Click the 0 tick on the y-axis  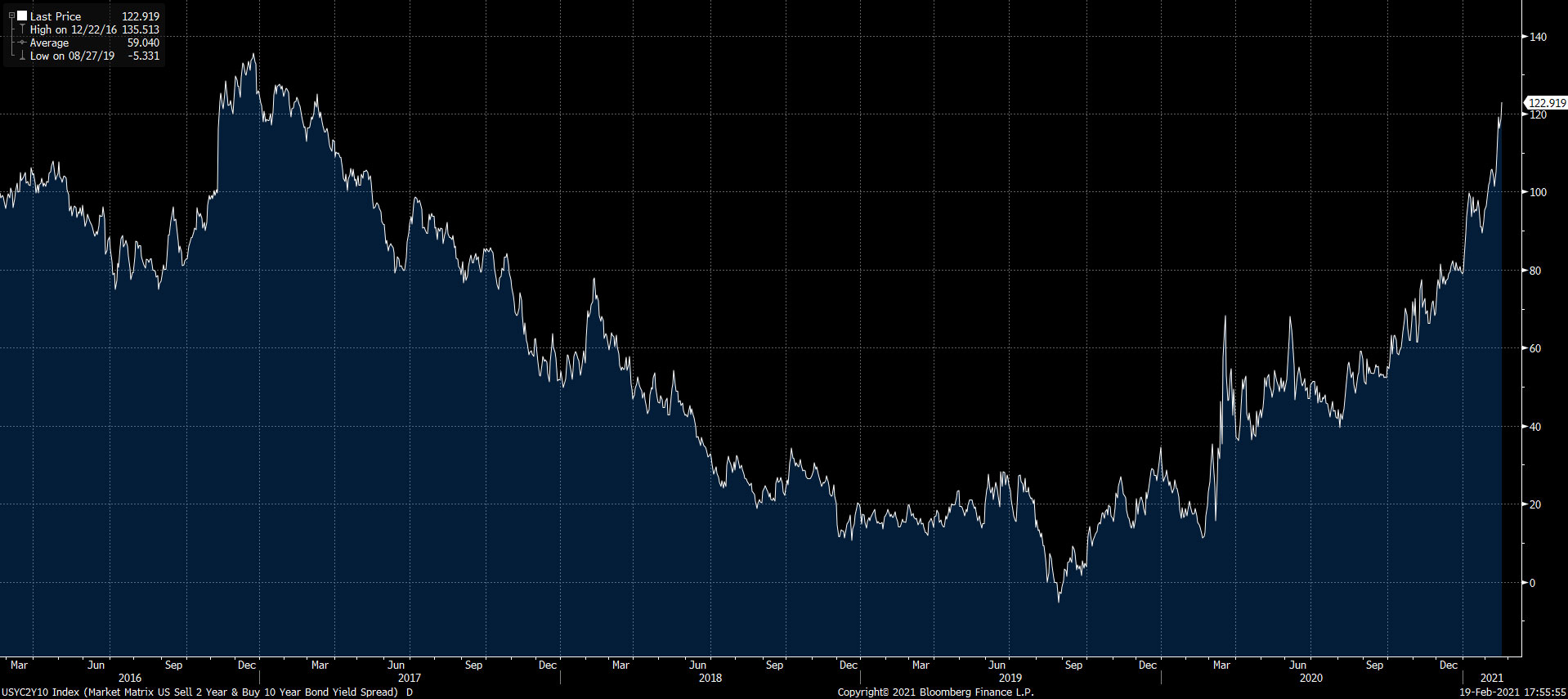point(1532,583)
